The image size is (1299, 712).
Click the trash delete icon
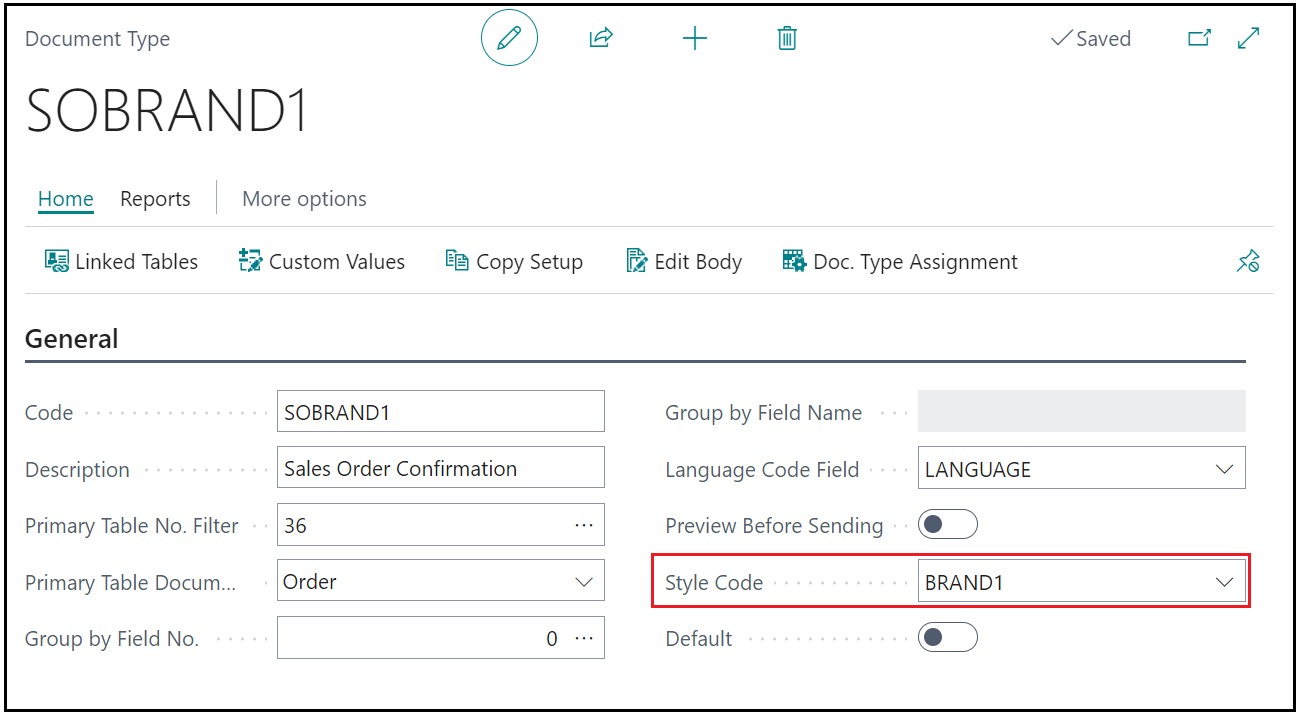[787, 39]
